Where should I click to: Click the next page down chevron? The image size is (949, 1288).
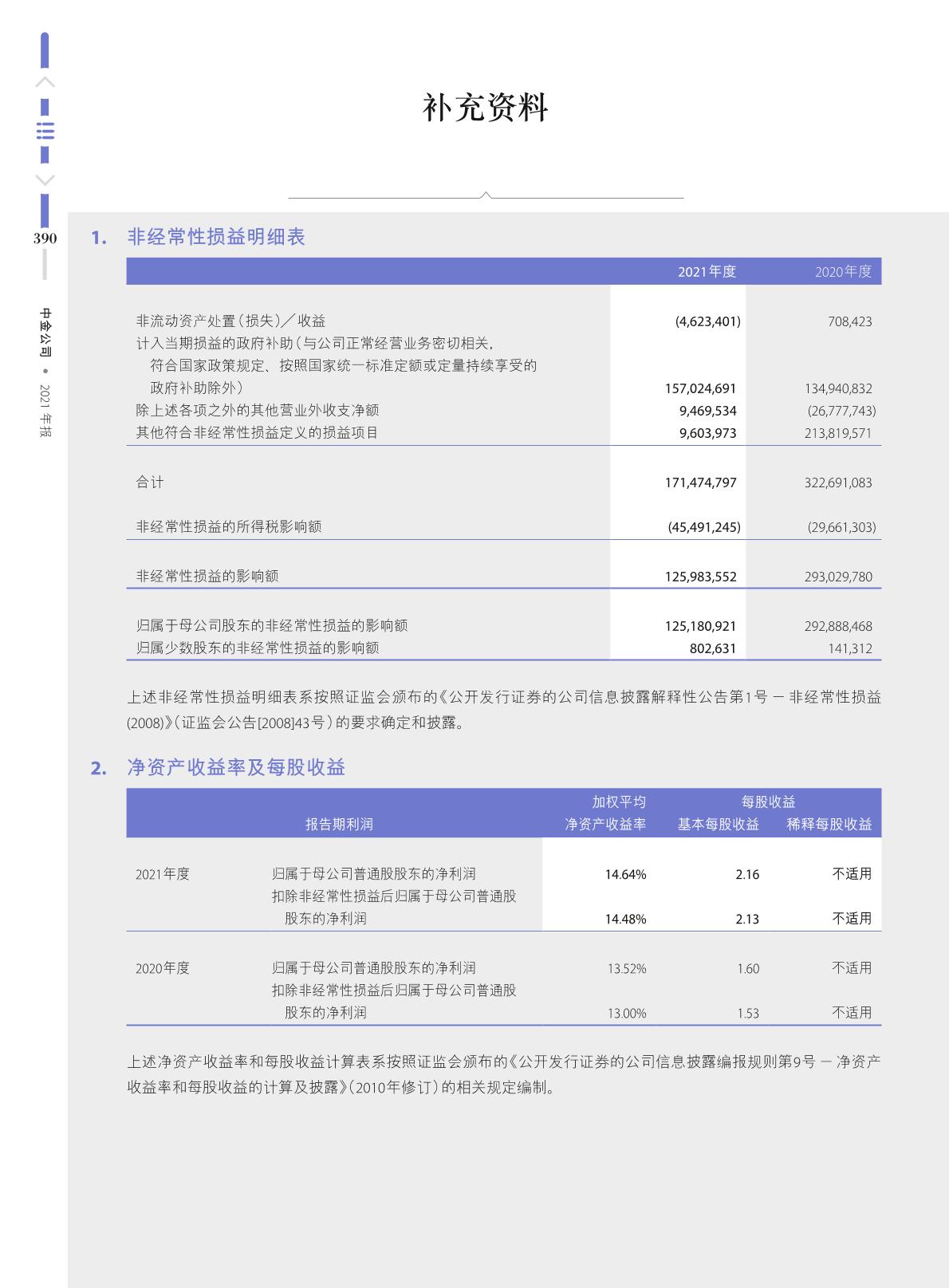pyautogui.click(x=45, y=180)
